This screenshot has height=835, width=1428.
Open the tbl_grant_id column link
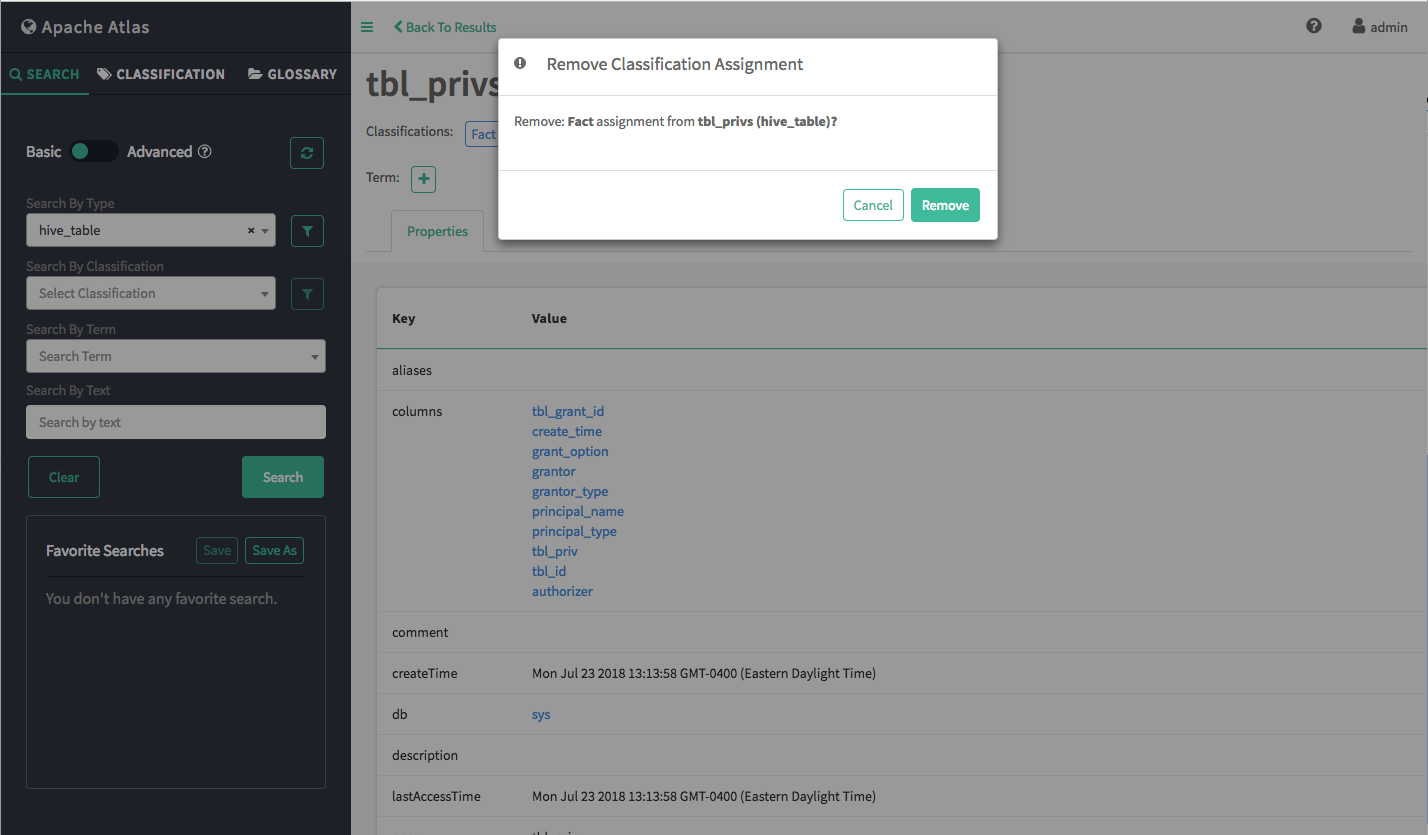[x=568, y=411]
